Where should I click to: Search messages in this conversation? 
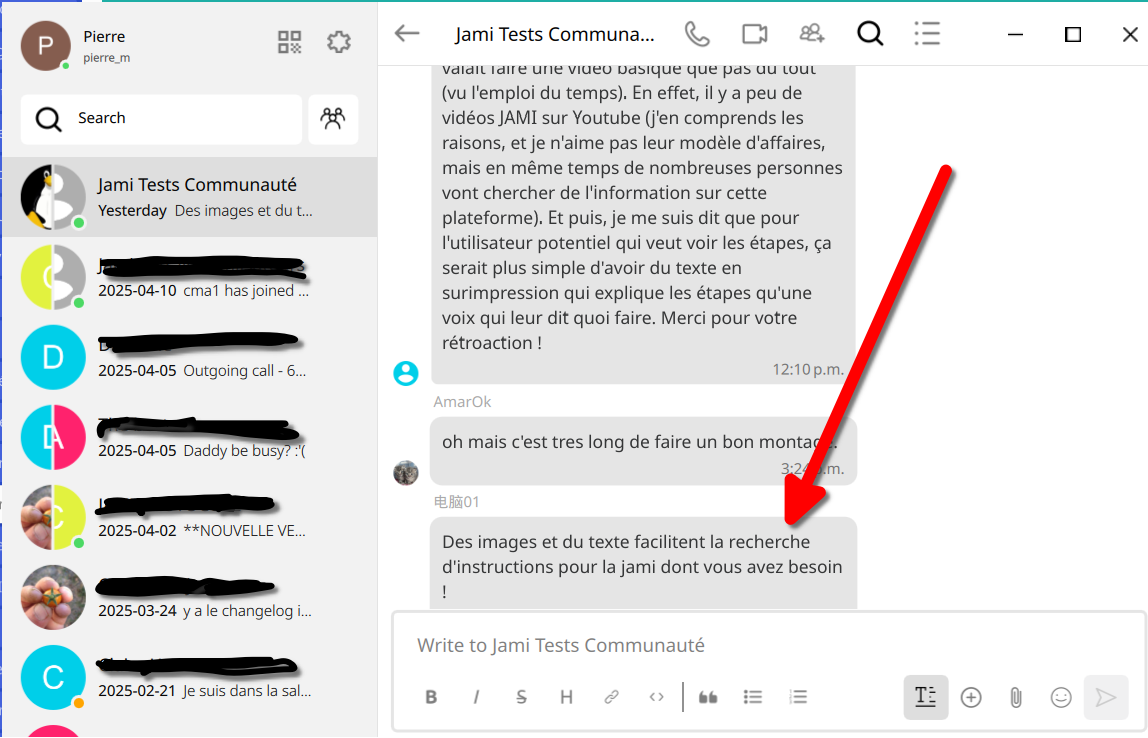[870, 34]
